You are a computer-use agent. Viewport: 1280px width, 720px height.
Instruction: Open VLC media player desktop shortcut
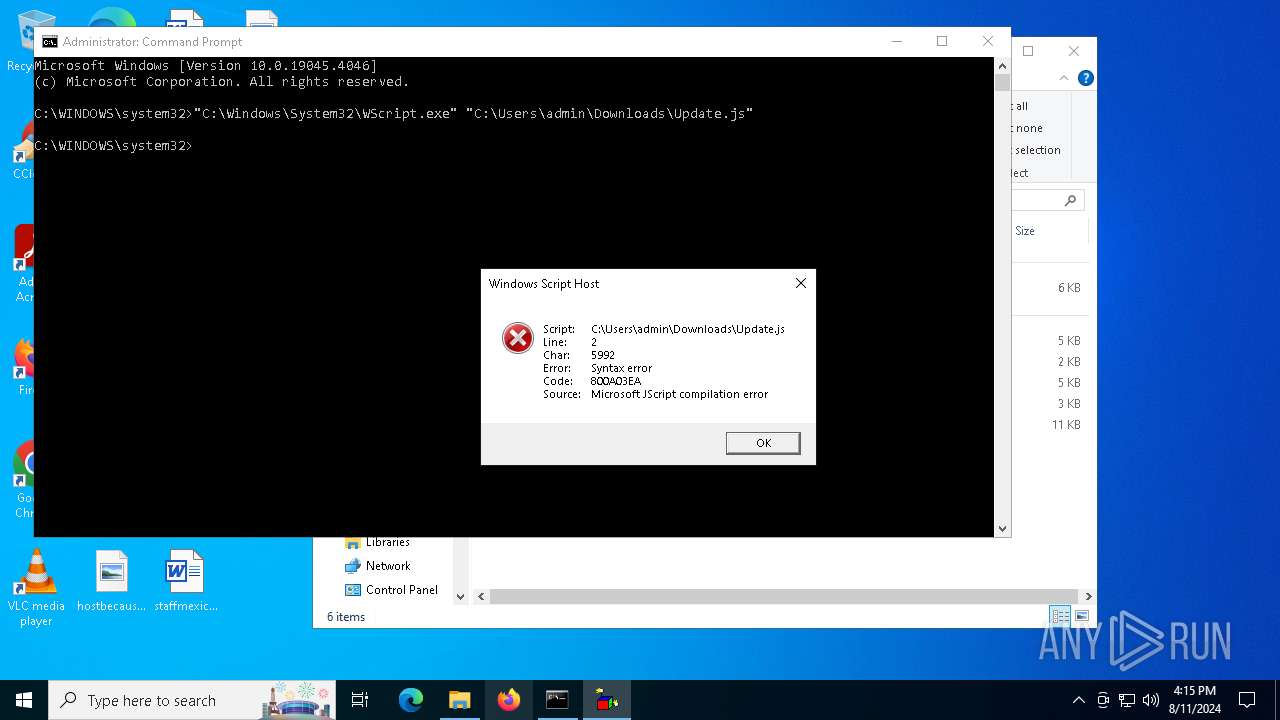tap(36, 589)
